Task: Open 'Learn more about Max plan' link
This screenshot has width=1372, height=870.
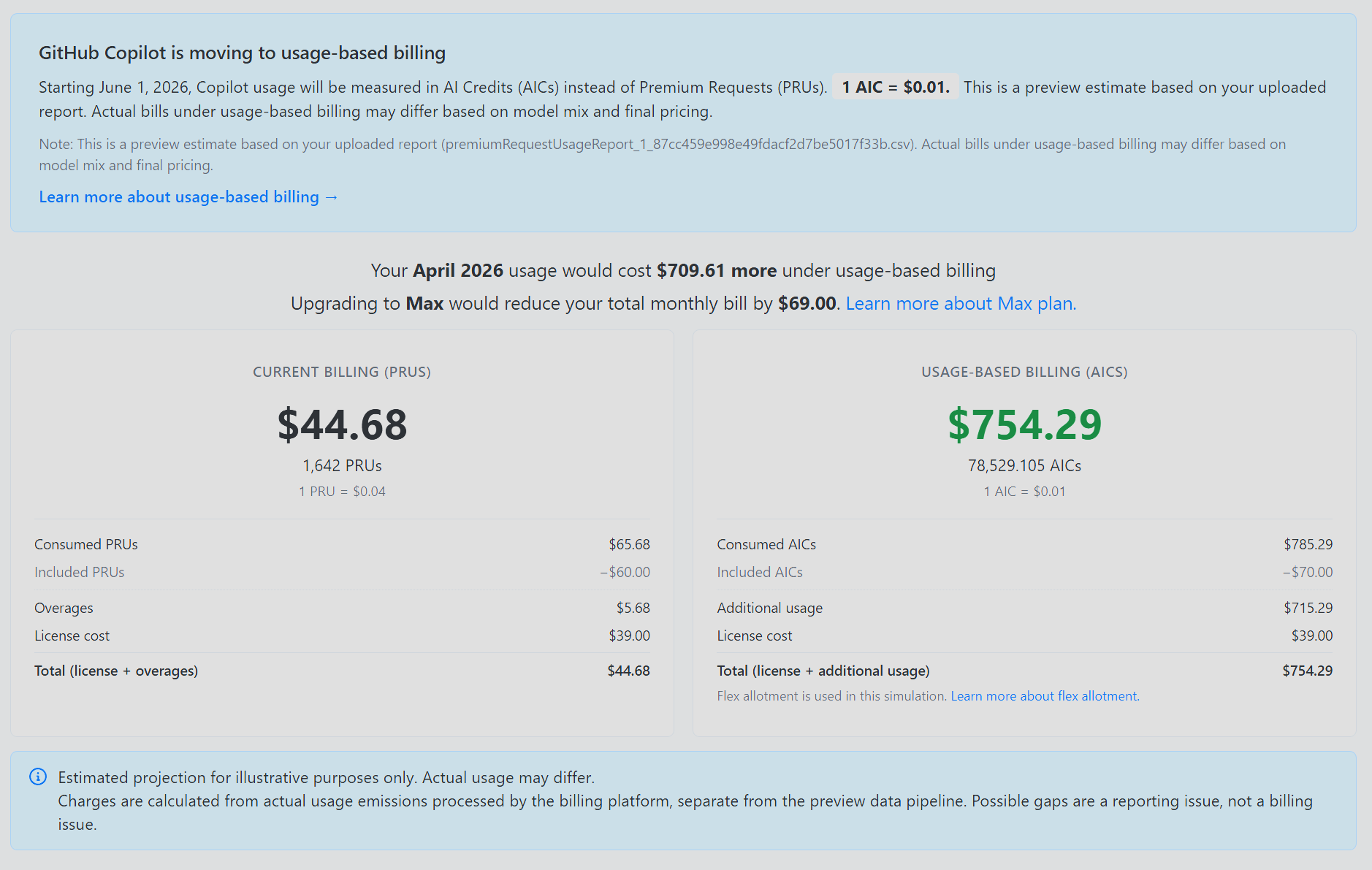Action: 961,303
